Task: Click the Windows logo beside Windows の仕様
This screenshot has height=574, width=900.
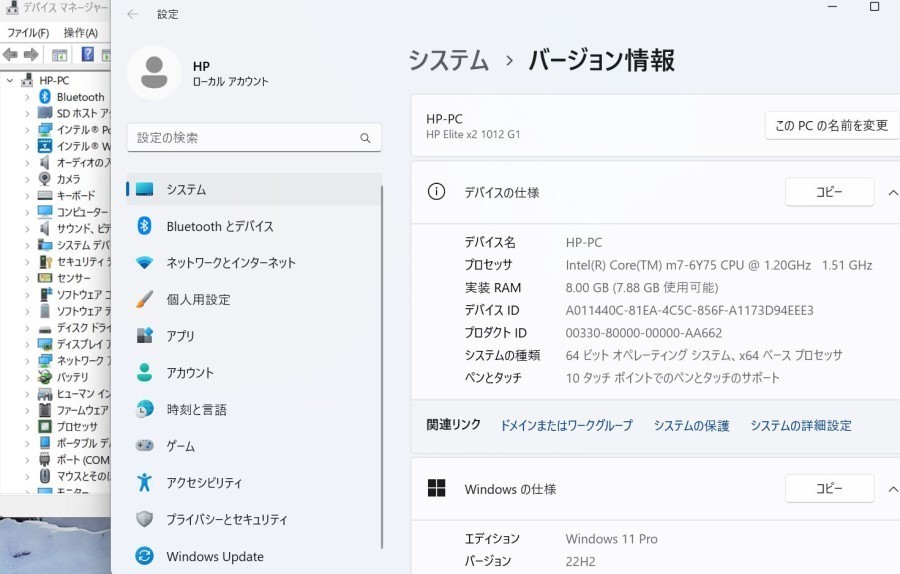Action: pyautogui.click(x=436, y=488)
